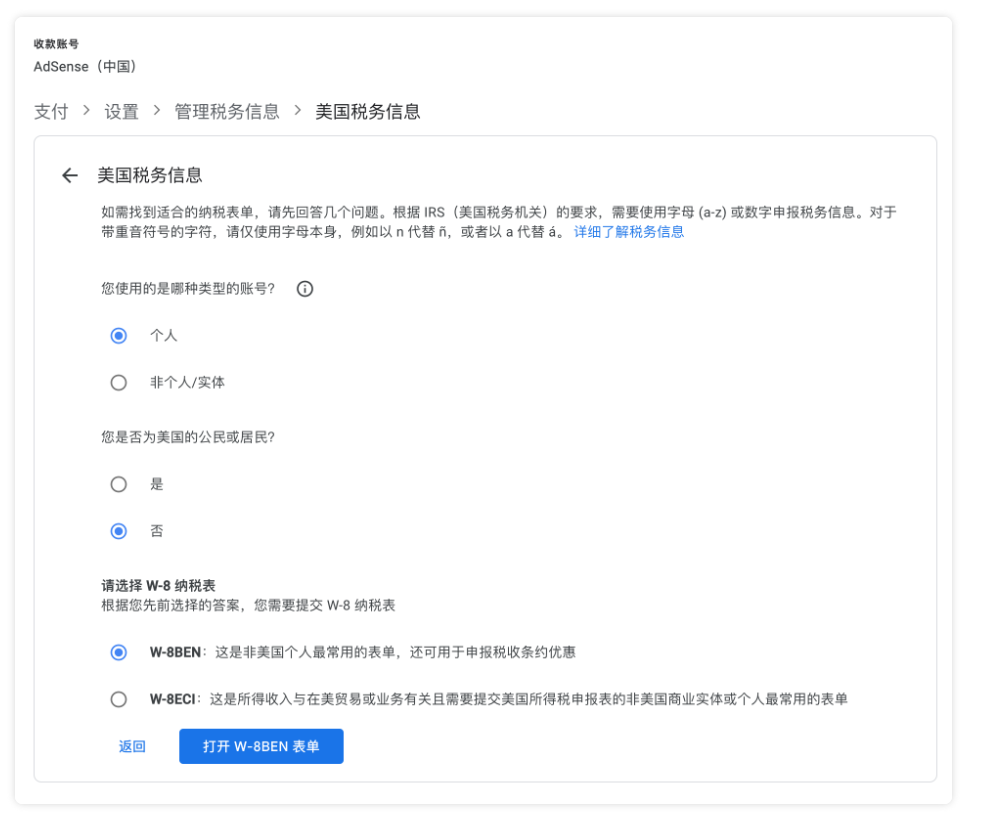Viewport: 981px width, 825px height.
Task: Select 否 for US citizen or resident
Action: tap(119, 531)
